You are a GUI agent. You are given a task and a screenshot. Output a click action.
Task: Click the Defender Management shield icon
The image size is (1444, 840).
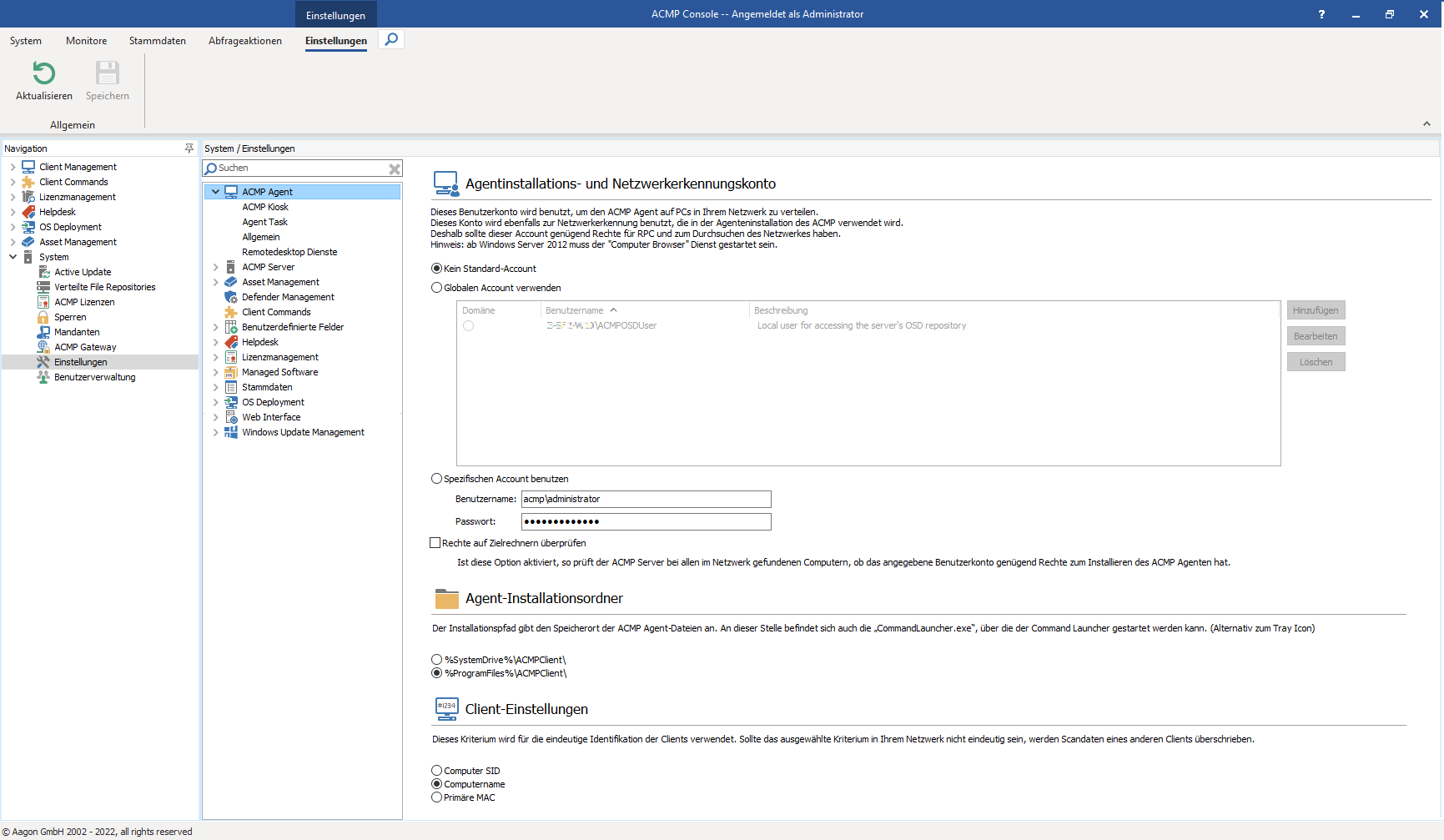coord(231,297)
